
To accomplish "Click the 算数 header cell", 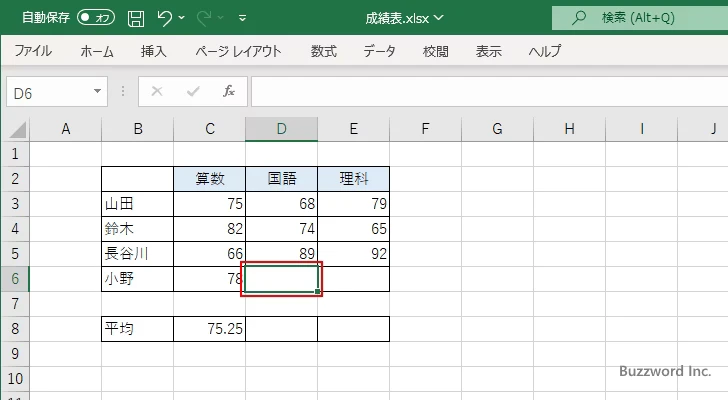I will pos(209,179).
